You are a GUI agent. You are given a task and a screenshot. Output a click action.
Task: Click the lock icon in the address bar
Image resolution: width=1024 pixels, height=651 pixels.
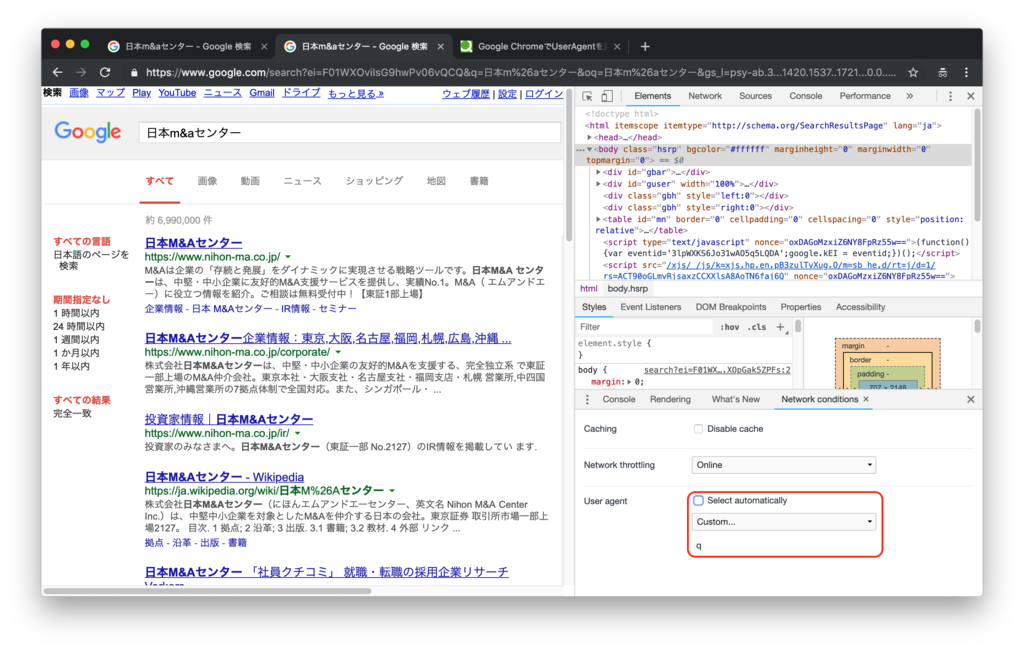(134, 72)
